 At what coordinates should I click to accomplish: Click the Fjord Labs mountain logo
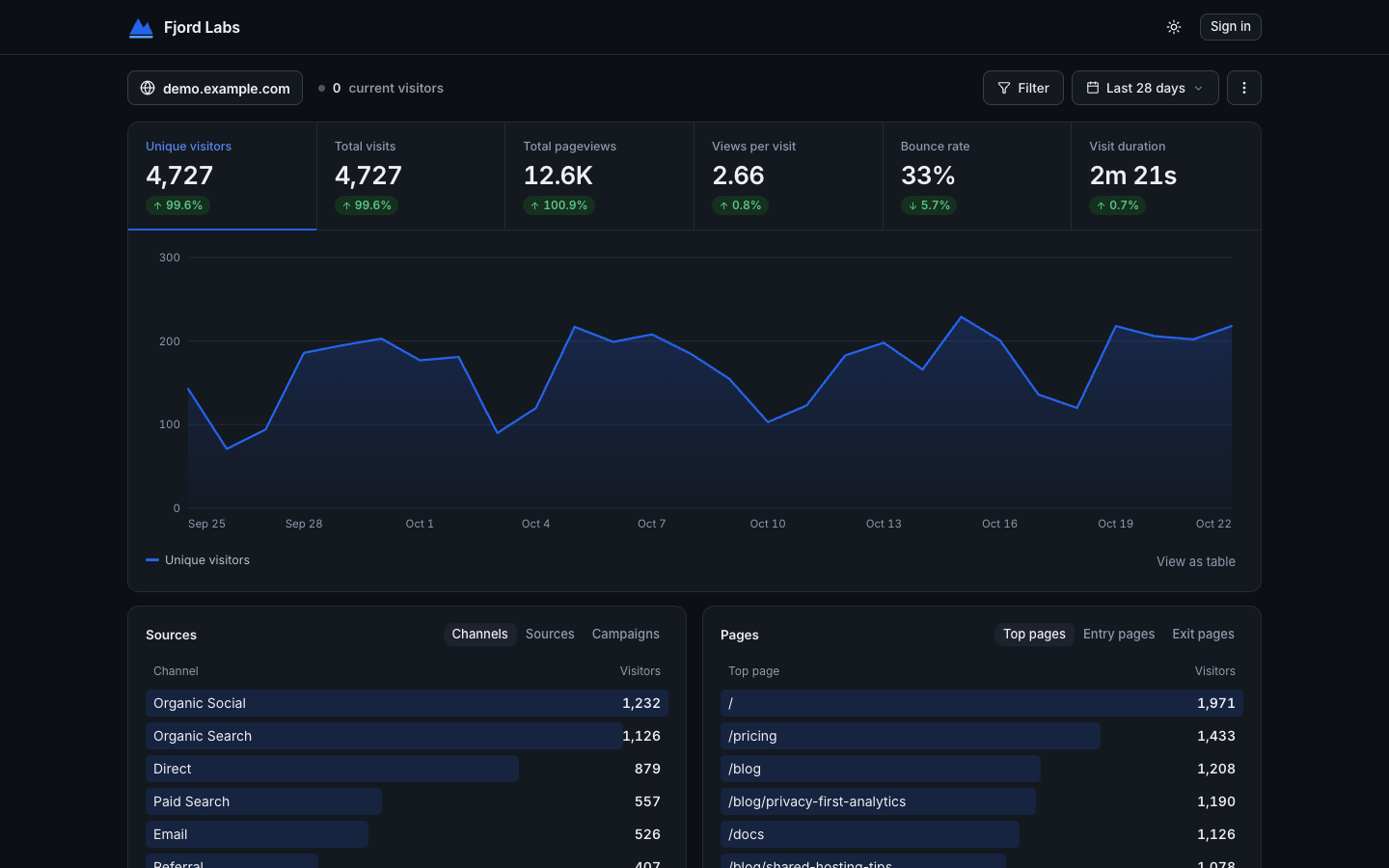[x=141, y=28]
